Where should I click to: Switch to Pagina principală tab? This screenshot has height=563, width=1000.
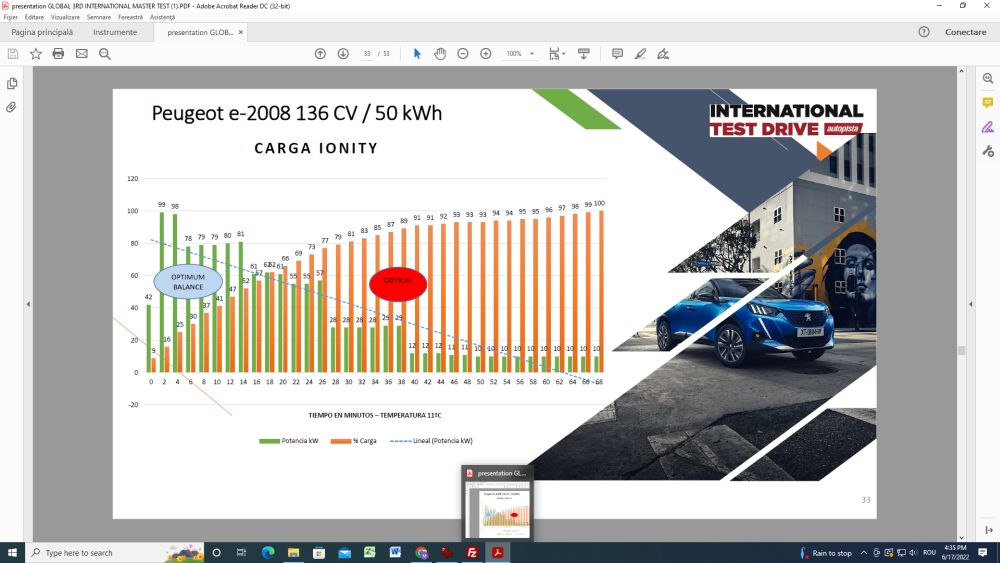click(x=42, y=32)
